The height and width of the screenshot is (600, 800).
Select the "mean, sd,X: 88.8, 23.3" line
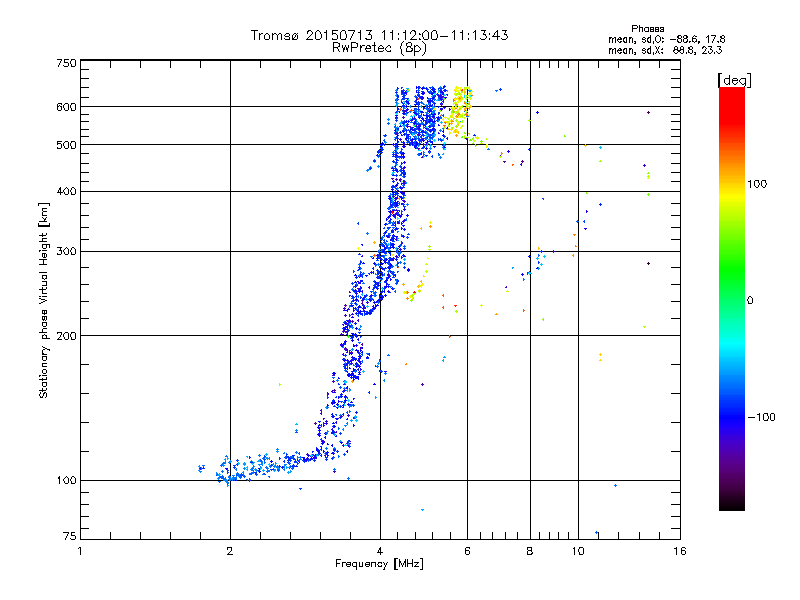click(665, 50)
